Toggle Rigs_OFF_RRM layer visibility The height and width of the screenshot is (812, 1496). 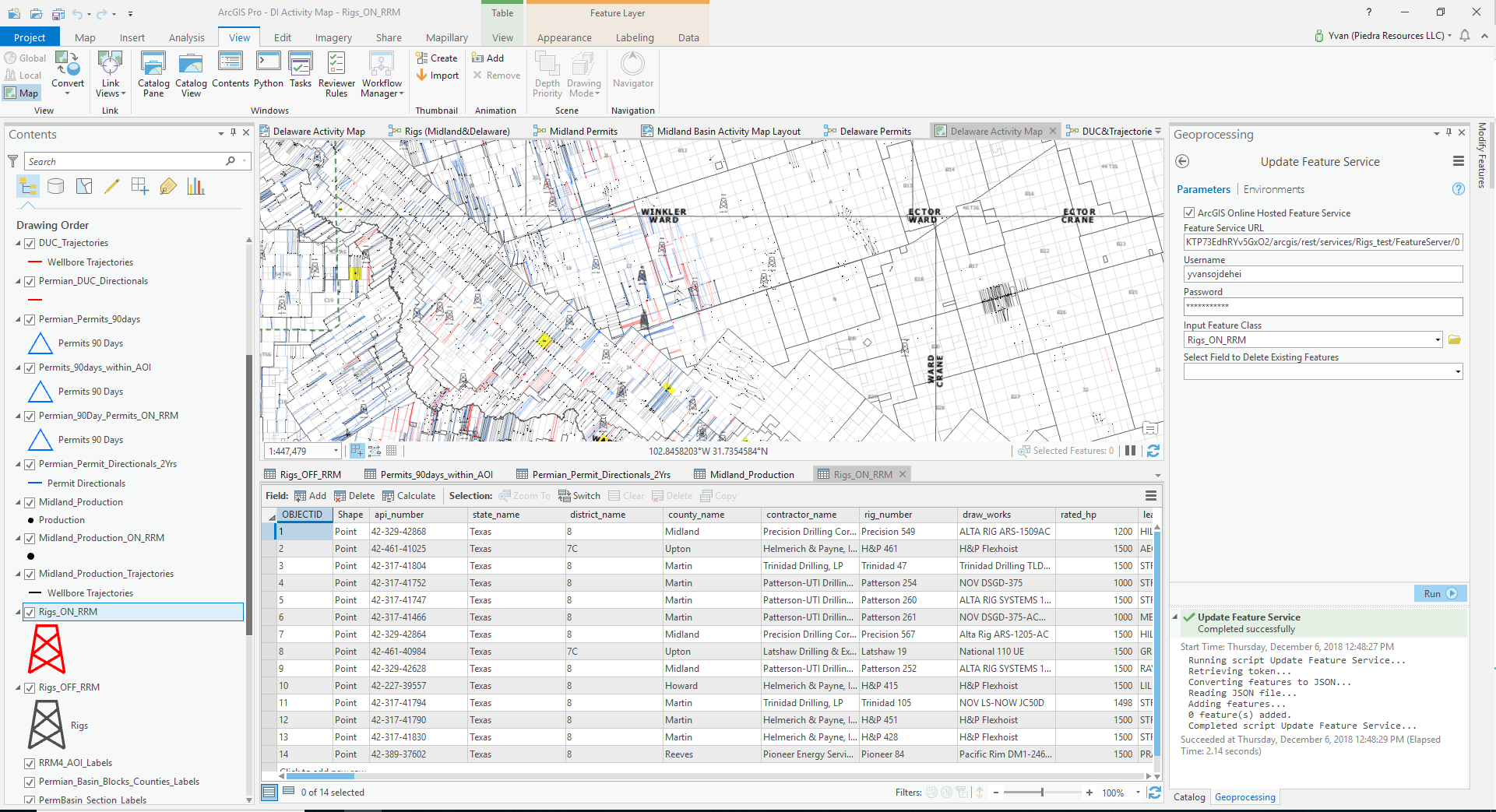click(30, 688)
